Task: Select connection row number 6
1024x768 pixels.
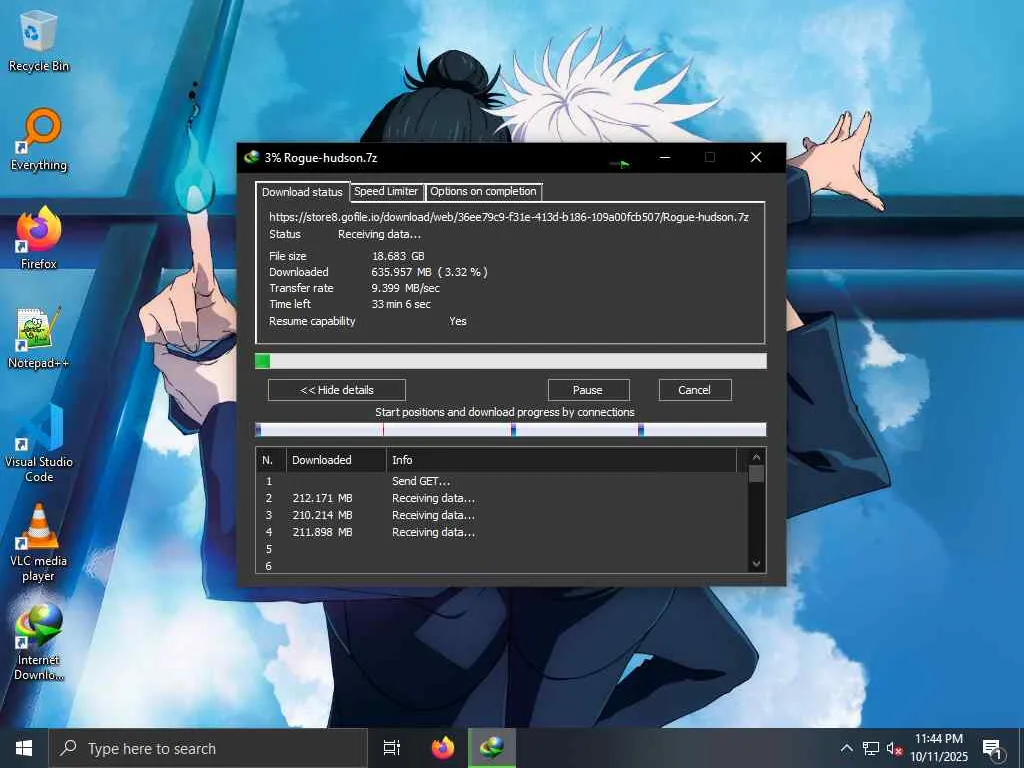Action: point(502,566)
